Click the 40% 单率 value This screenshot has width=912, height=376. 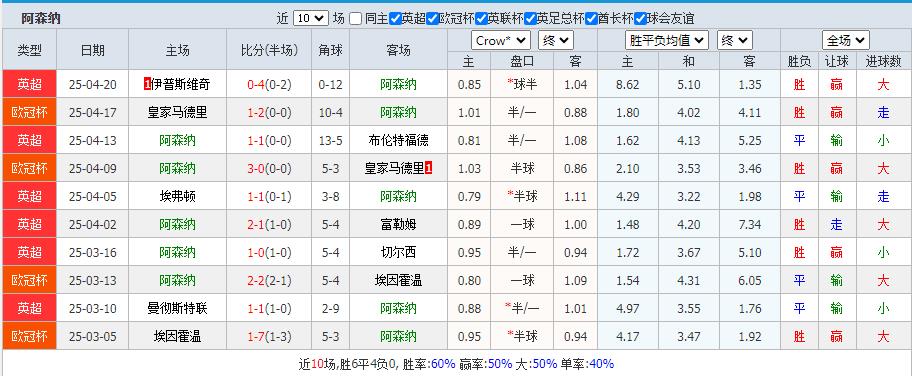[x=601, y=364]
